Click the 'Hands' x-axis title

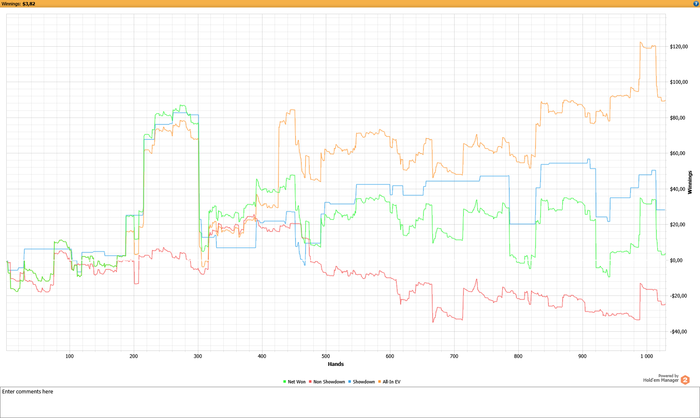[x=336, y=364]
